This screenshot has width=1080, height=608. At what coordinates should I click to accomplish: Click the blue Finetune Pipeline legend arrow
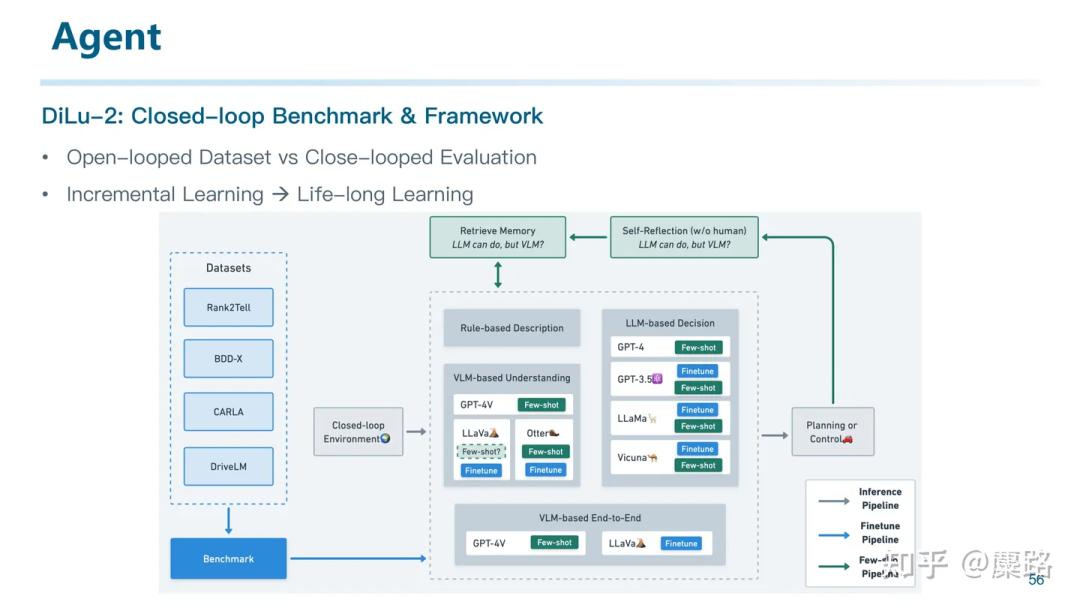pos(834,535)
